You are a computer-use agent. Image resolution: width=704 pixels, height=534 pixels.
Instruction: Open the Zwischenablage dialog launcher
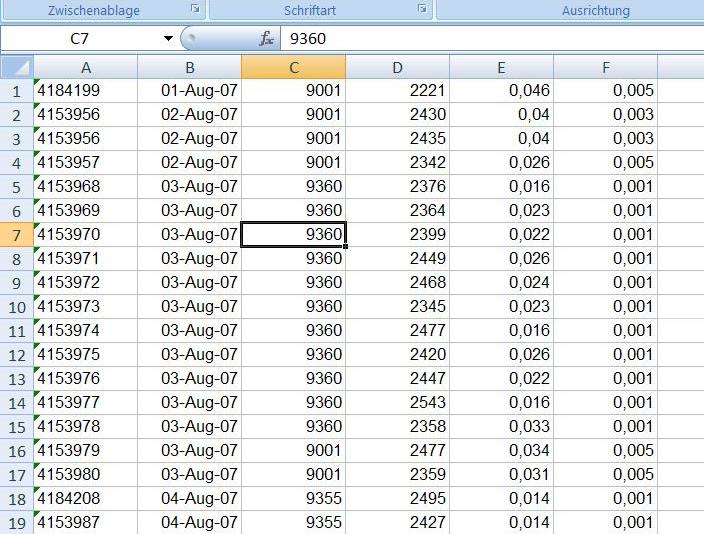coord(195,8)
